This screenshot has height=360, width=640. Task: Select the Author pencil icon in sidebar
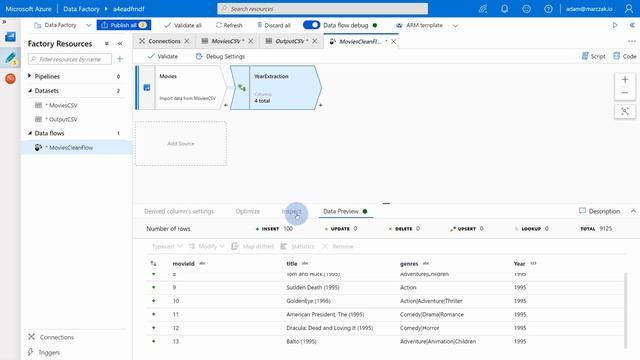click(x=10, y=58)
